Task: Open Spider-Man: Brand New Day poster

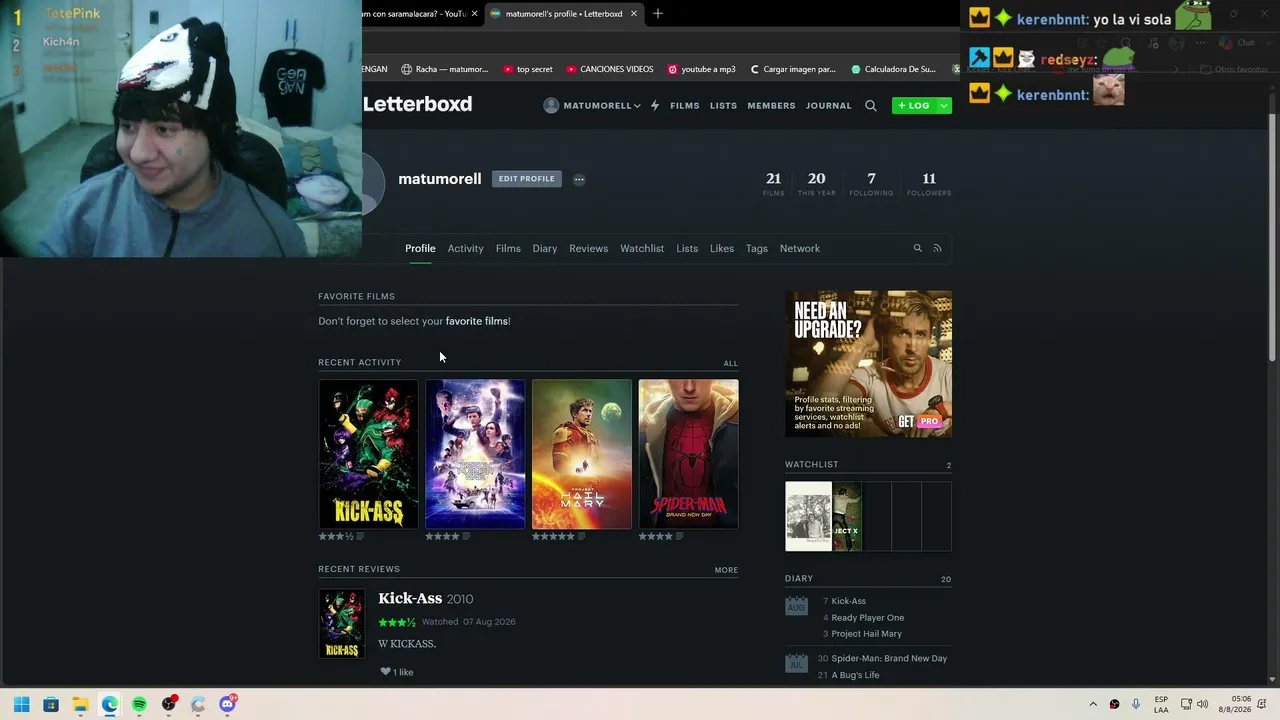Action: (689, 454)
